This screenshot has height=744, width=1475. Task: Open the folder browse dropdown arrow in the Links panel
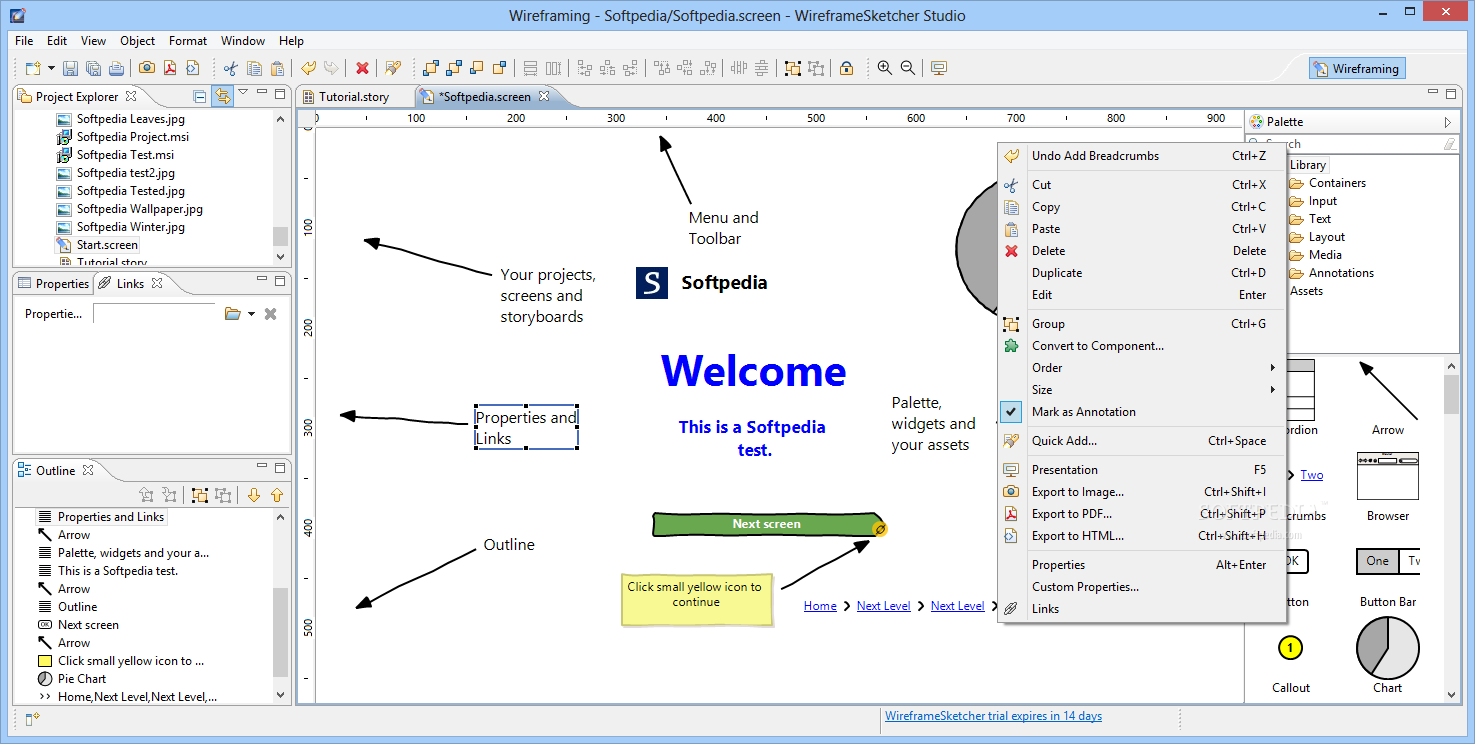coord(251,314)
